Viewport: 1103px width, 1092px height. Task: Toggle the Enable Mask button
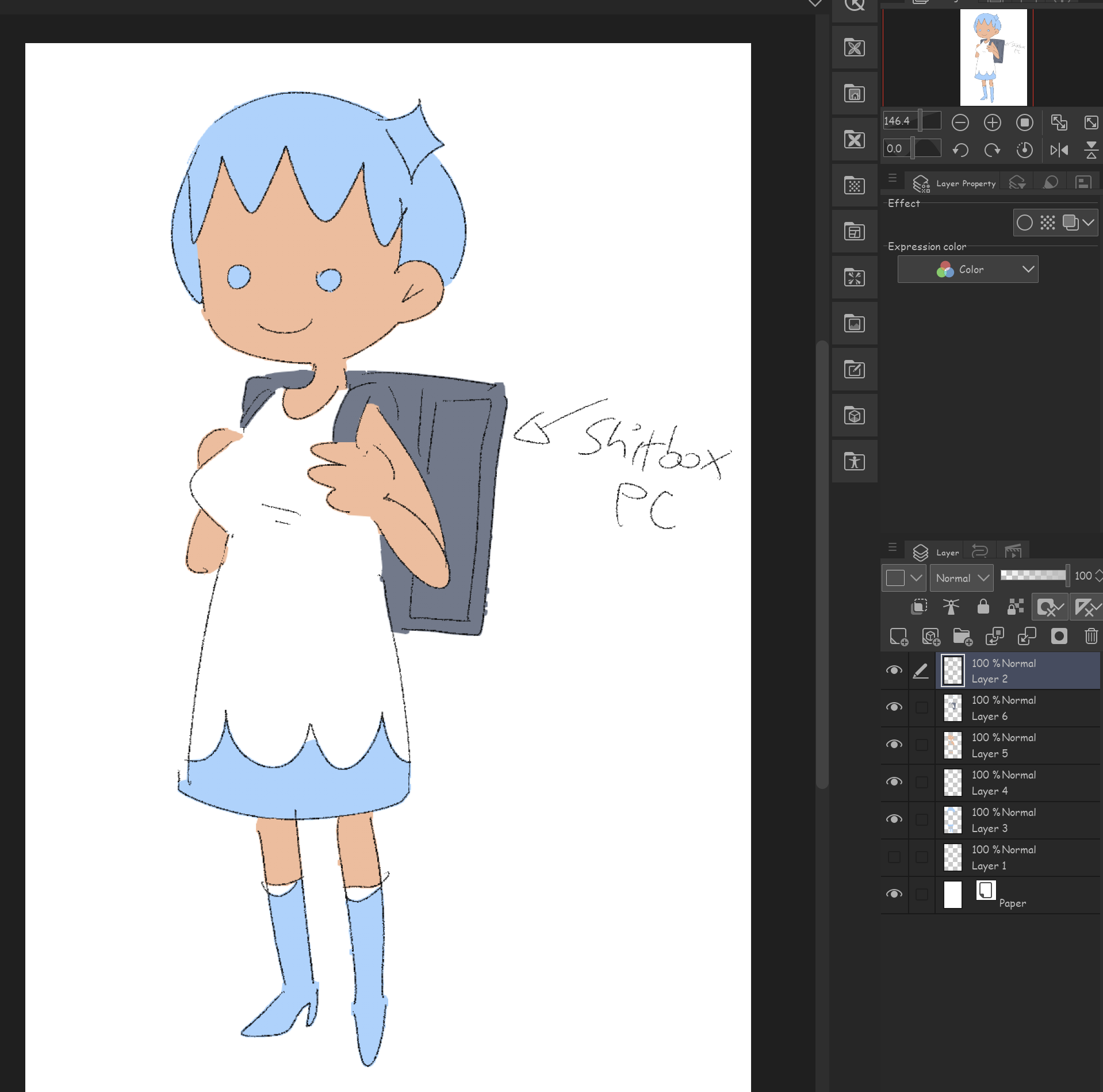1050,607
